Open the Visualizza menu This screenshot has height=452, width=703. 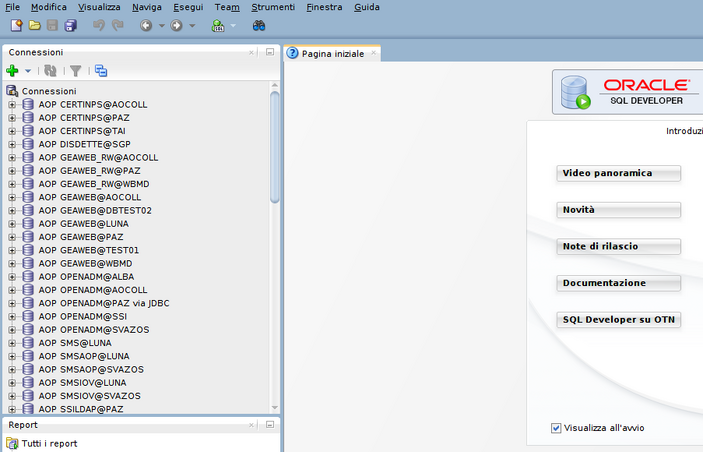point(99,7)
